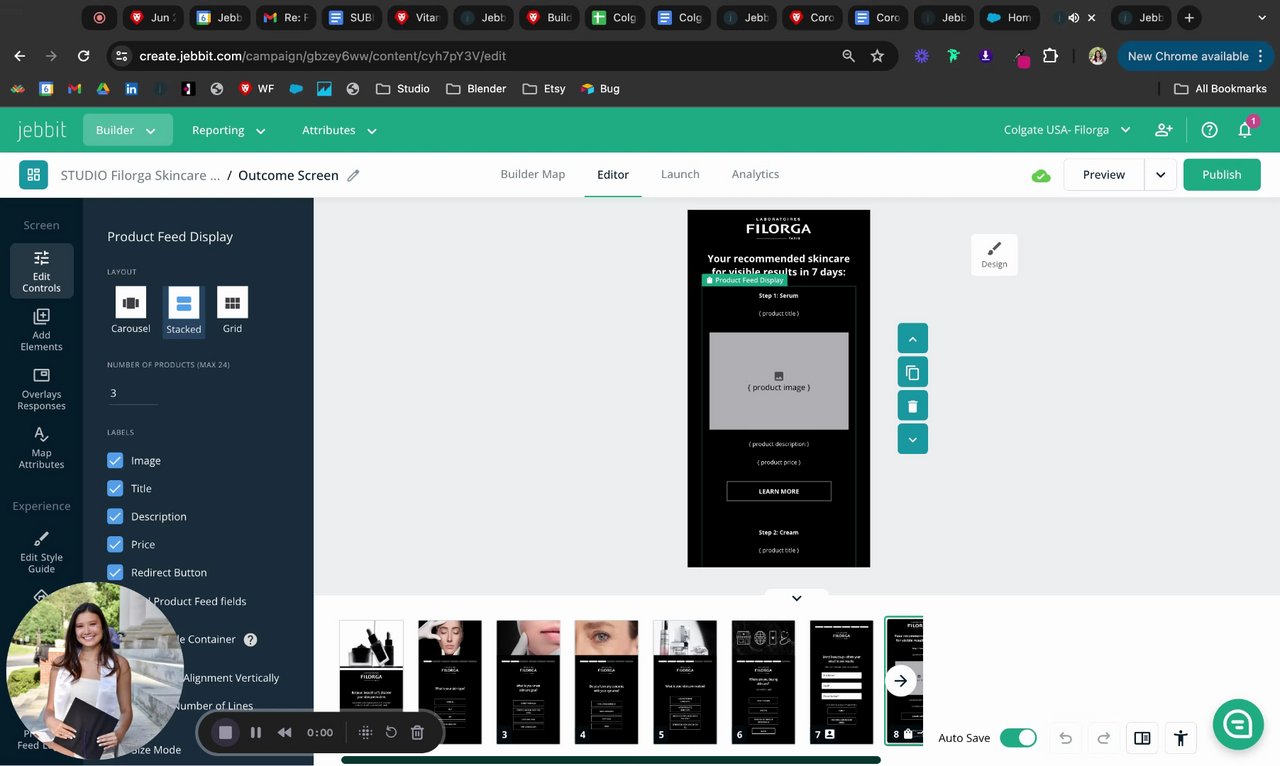Click LEARN MORE button in preview
The image size is (1280, 766).
click(x=779, y=491)
